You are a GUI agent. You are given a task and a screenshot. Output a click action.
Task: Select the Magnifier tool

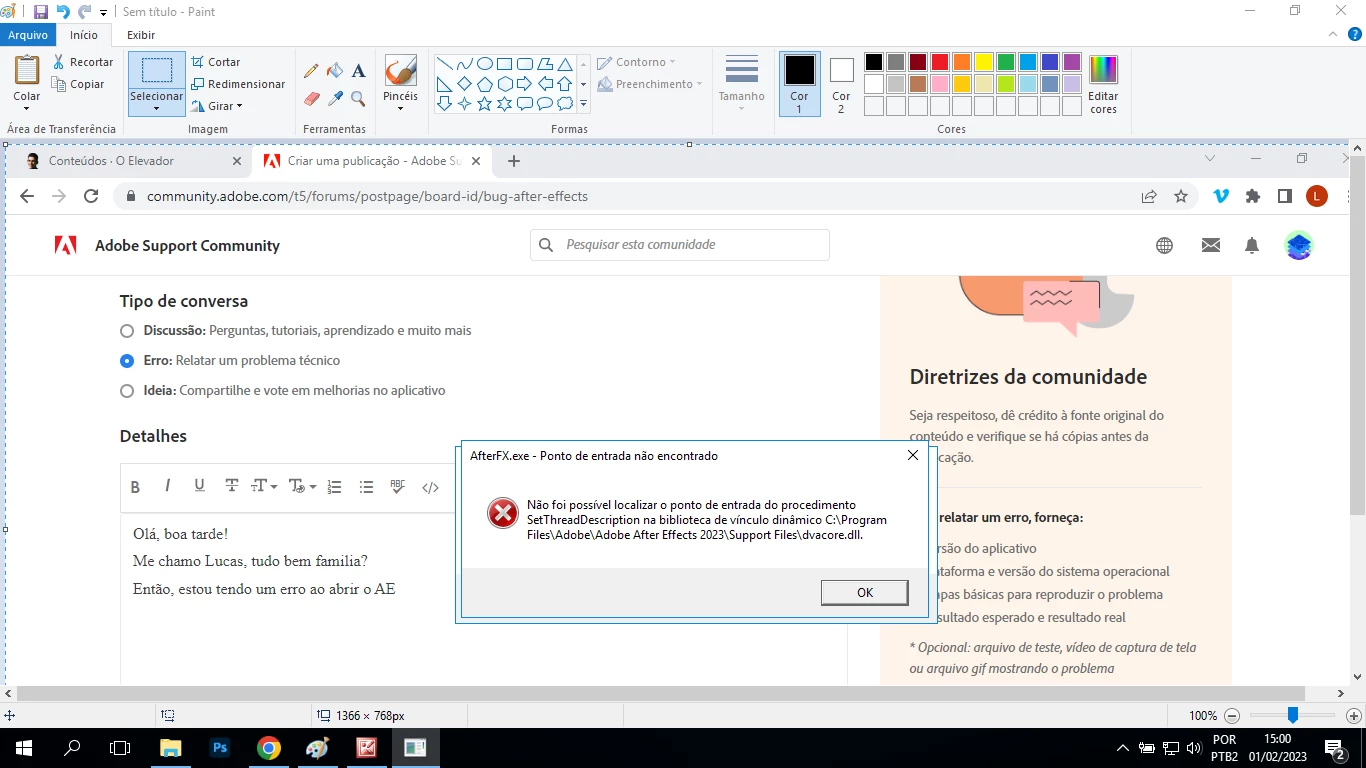point(359,99)
